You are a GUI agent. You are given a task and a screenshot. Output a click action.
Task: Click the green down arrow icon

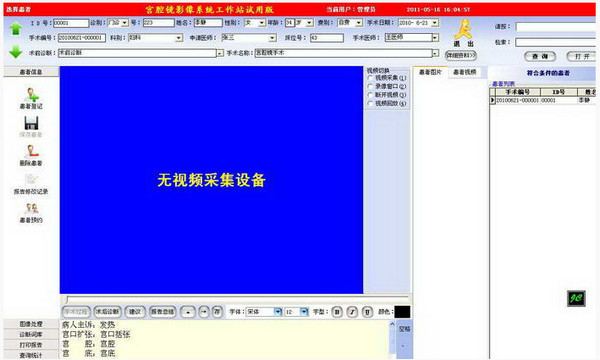coord(16,52)
